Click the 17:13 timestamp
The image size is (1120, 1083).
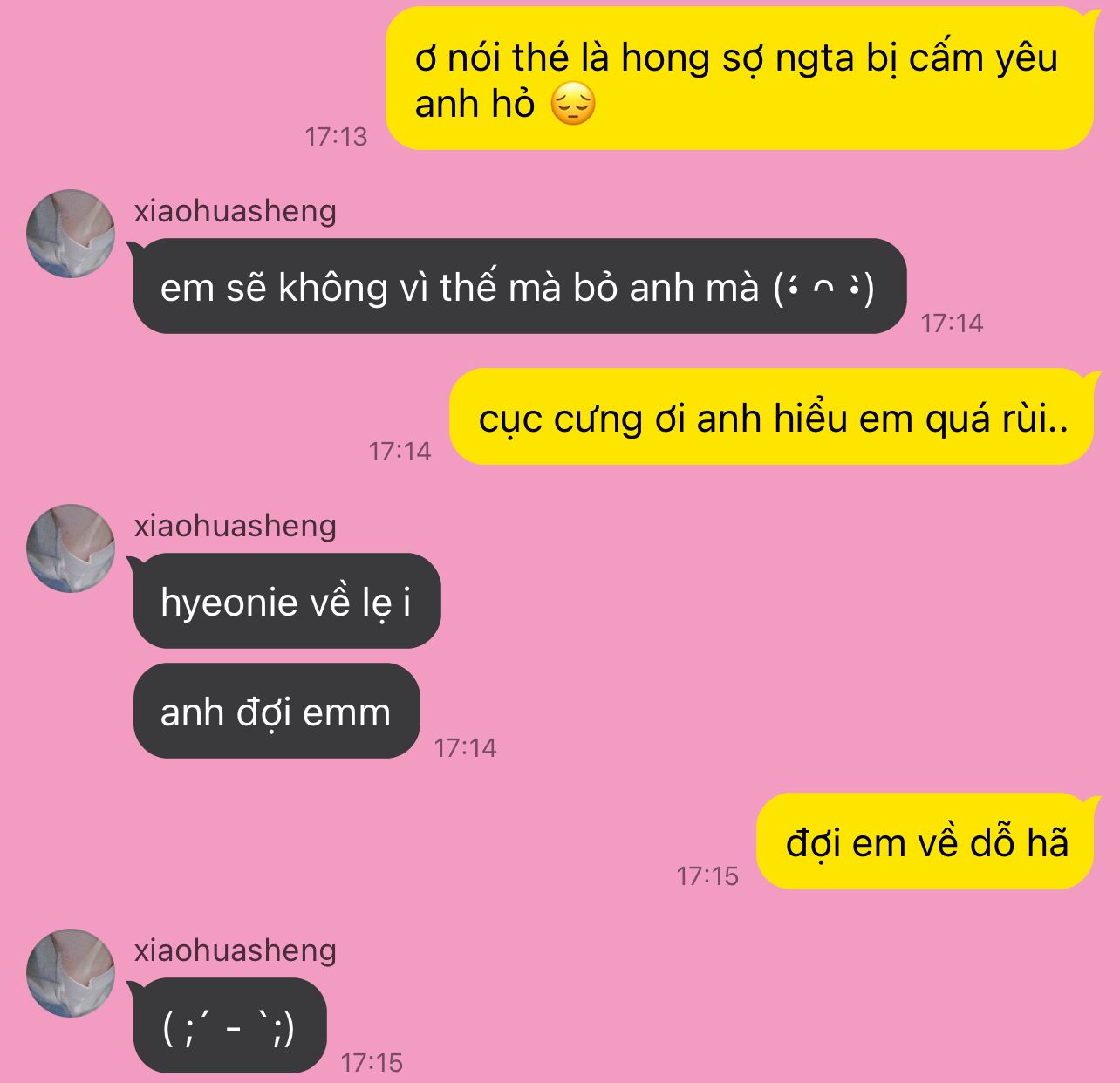click(336, 137)
